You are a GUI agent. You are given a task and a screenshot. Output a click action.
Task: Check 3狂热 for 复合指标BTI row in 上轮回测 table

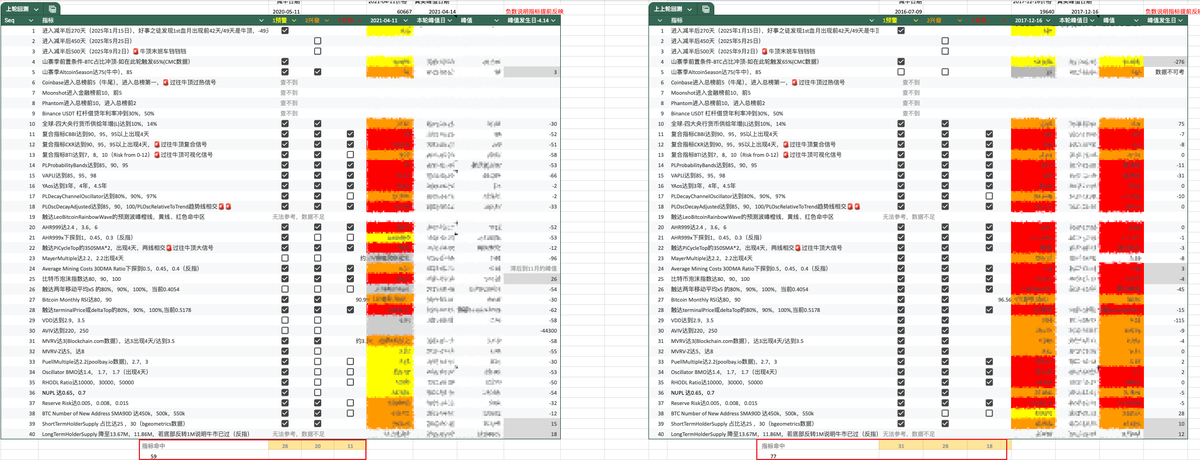coord(348,154)
